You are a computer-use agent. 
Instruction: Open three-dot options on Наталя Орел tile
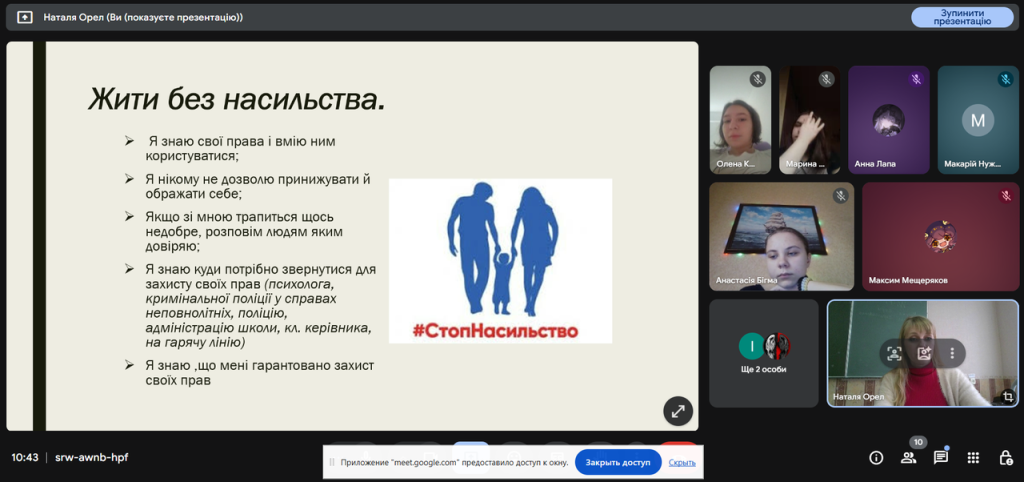[x=953, y=353]
